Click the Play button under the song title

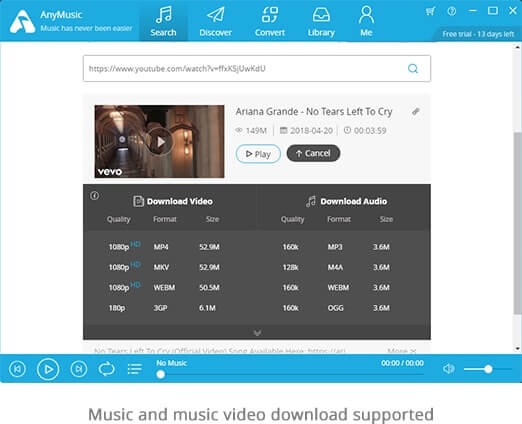tap(258, 154)
